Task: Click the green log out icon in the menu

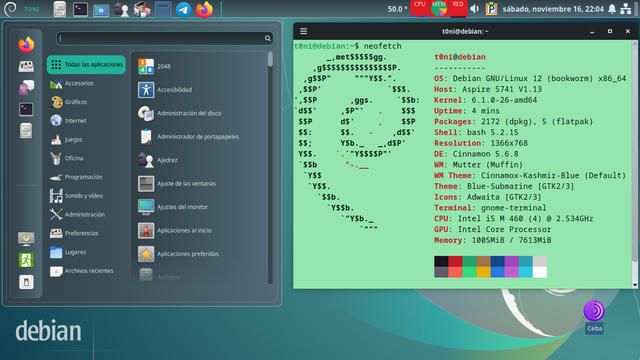Action: click(x=26, y=260)
